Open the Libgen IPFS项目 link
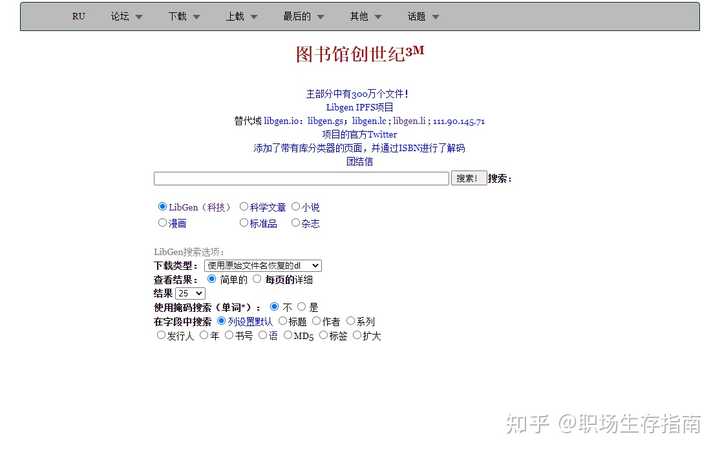Screen dimensions: 720x454 (x=360, y=107)
